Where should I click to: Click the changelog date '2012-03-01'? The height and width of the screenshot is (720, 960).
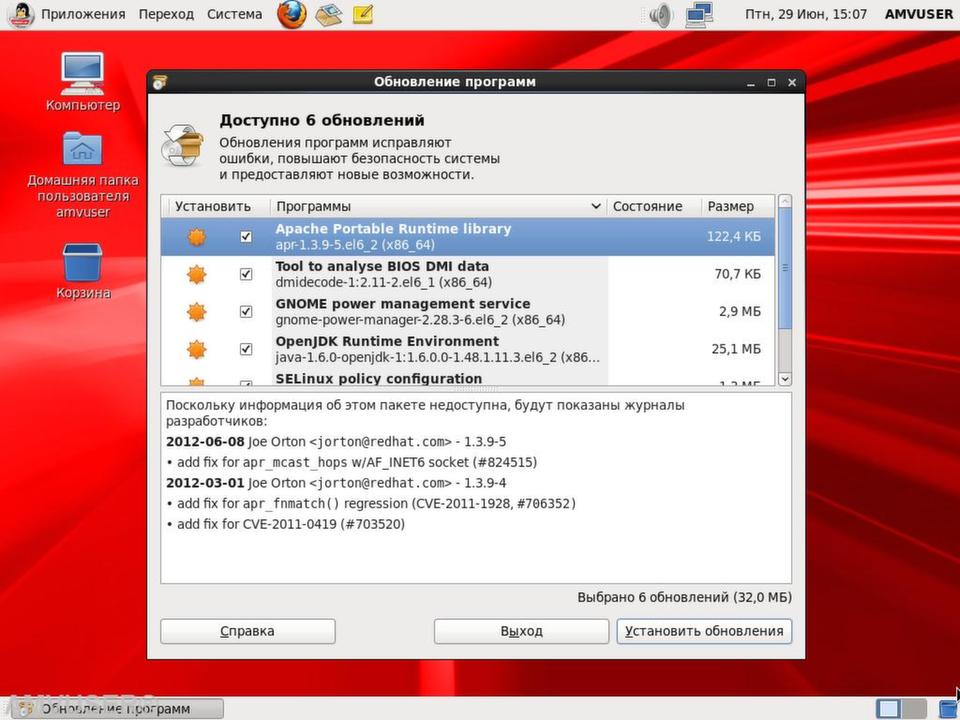(205, 483)
